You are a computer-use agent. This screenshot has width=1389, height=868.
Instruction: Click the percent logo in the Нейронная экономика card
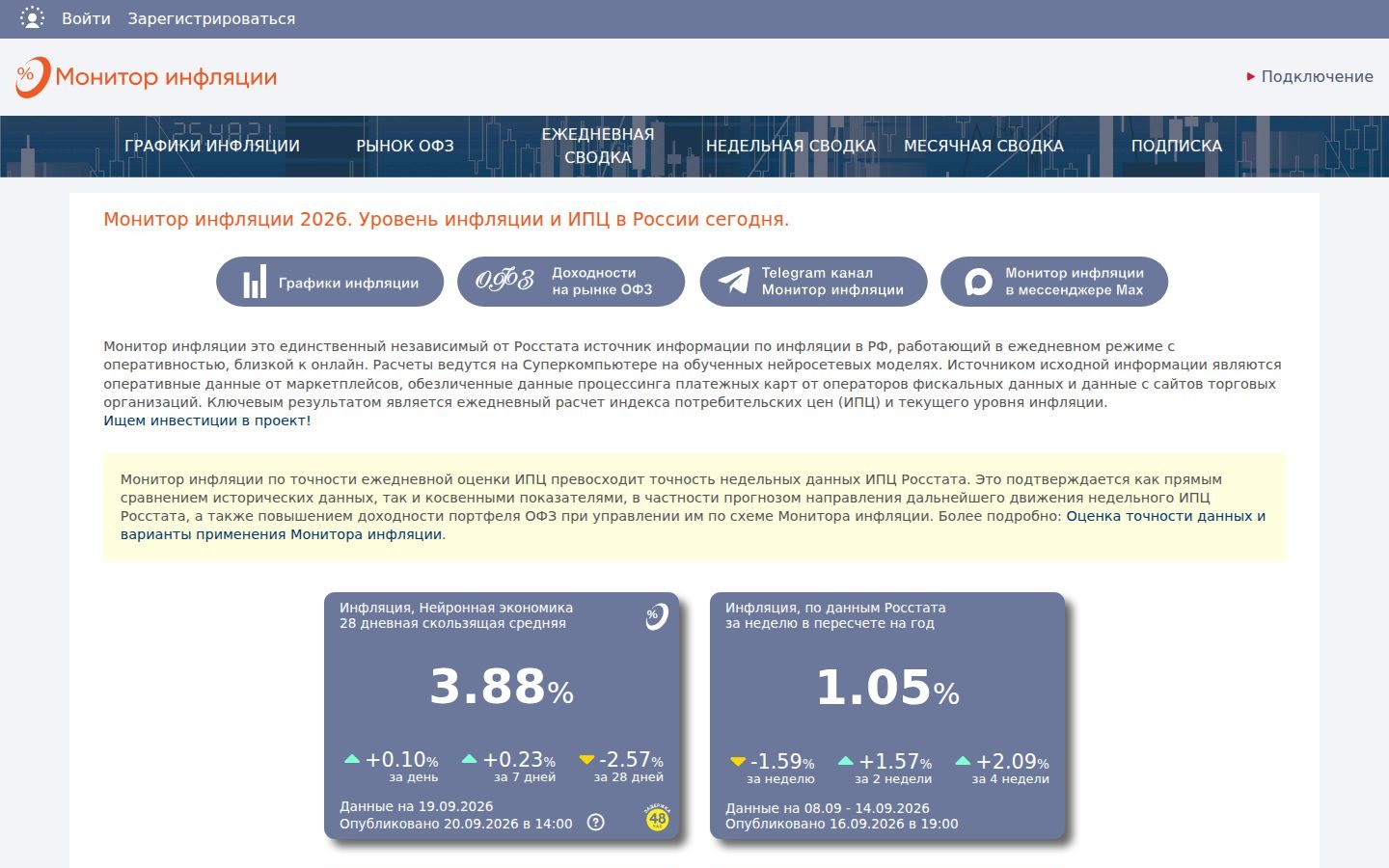tap(656, 616)
